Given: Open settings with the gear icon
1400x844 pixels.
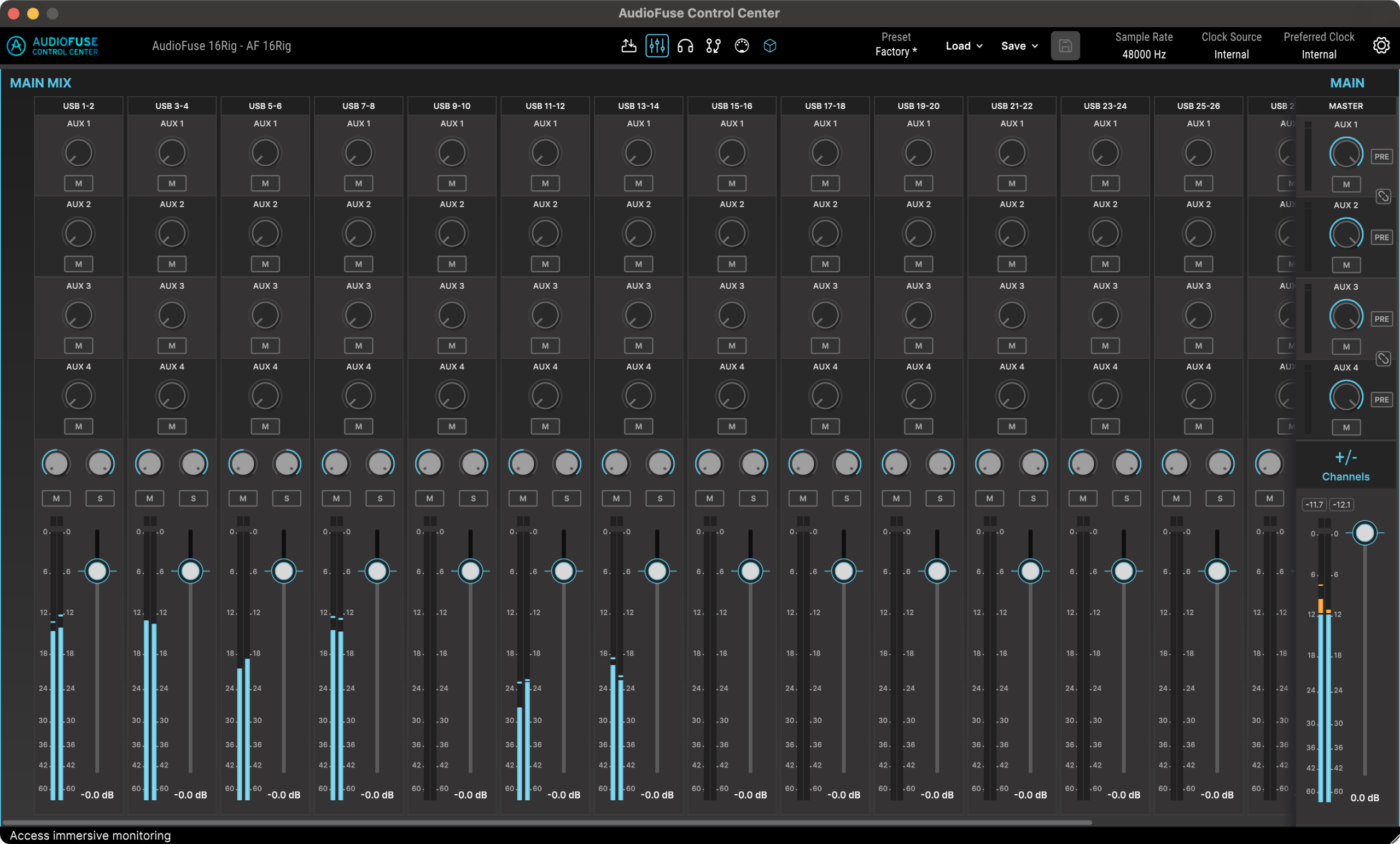Looking at the screenshot, I should pos(1381,45).
